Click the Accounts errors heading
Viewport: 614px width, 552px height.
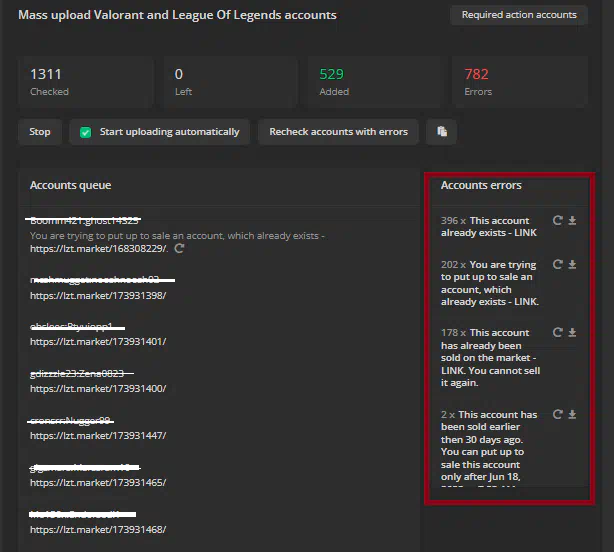click(481, 185)
